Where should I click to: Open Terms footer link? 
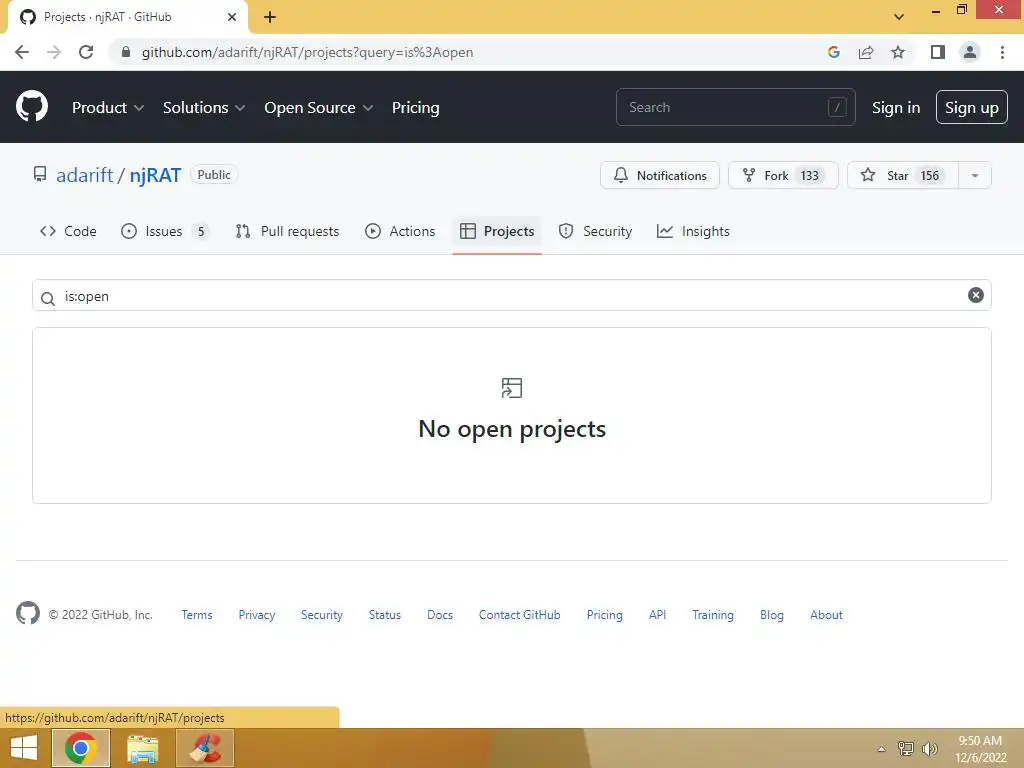click(197, 615)
